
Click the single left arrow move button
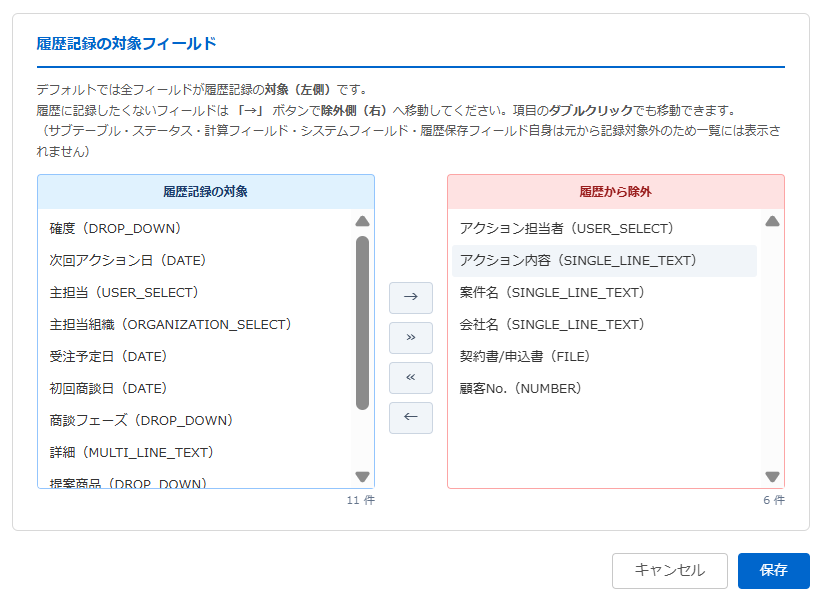click(x=411, y=418)
